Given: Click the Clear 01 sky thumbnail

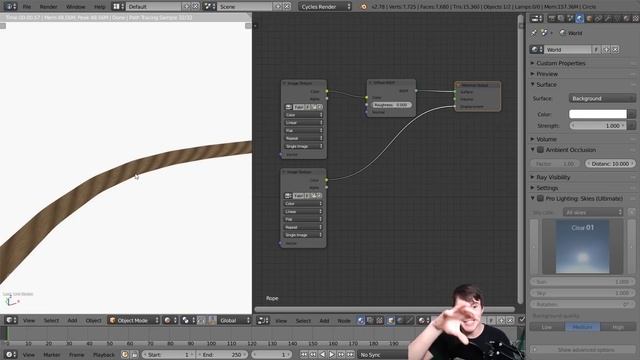Looking at the screenshot, I should (x=582, y=247).
